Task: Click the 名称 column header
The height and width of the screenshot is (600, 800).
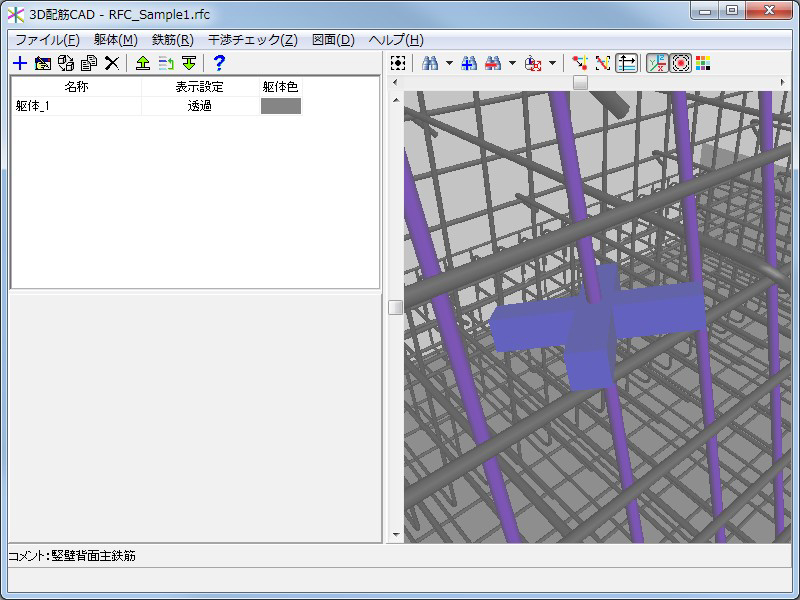Action: pyautogui.click(x=76, y=87)
